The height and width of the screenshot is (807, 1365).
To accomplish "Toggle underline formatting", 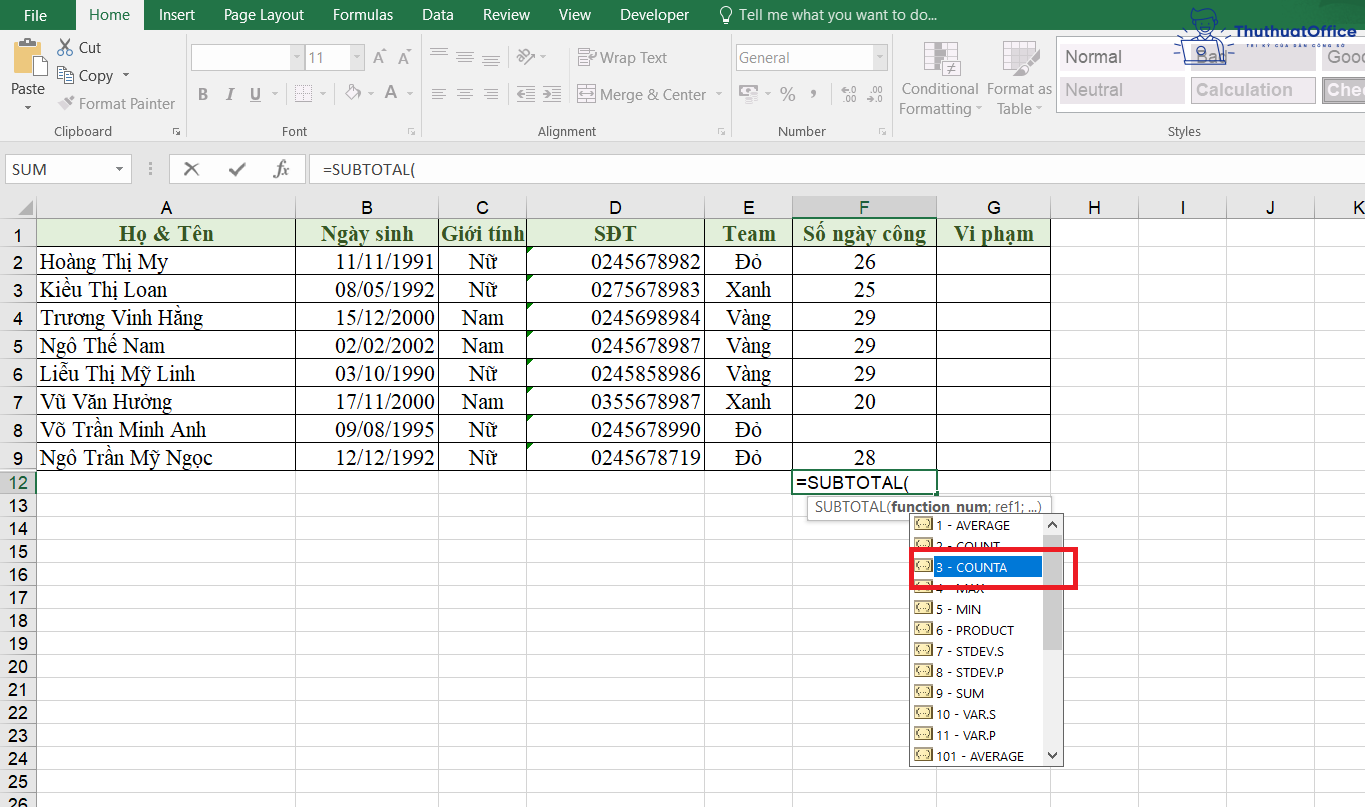I will click(254, 93).
